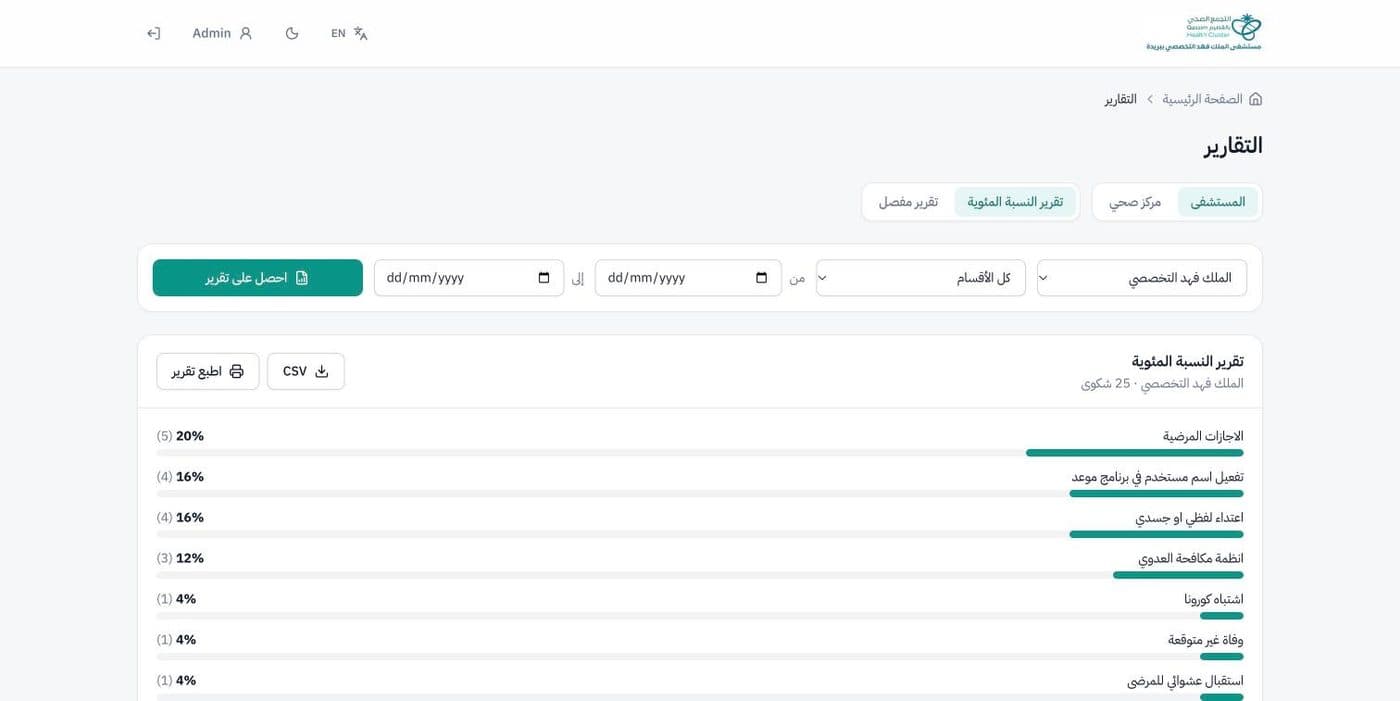Click الملك فهد التخصصي · 25 شكوى subtitle
Screen dimensions: 1400x701
[x=1162, y=383]
